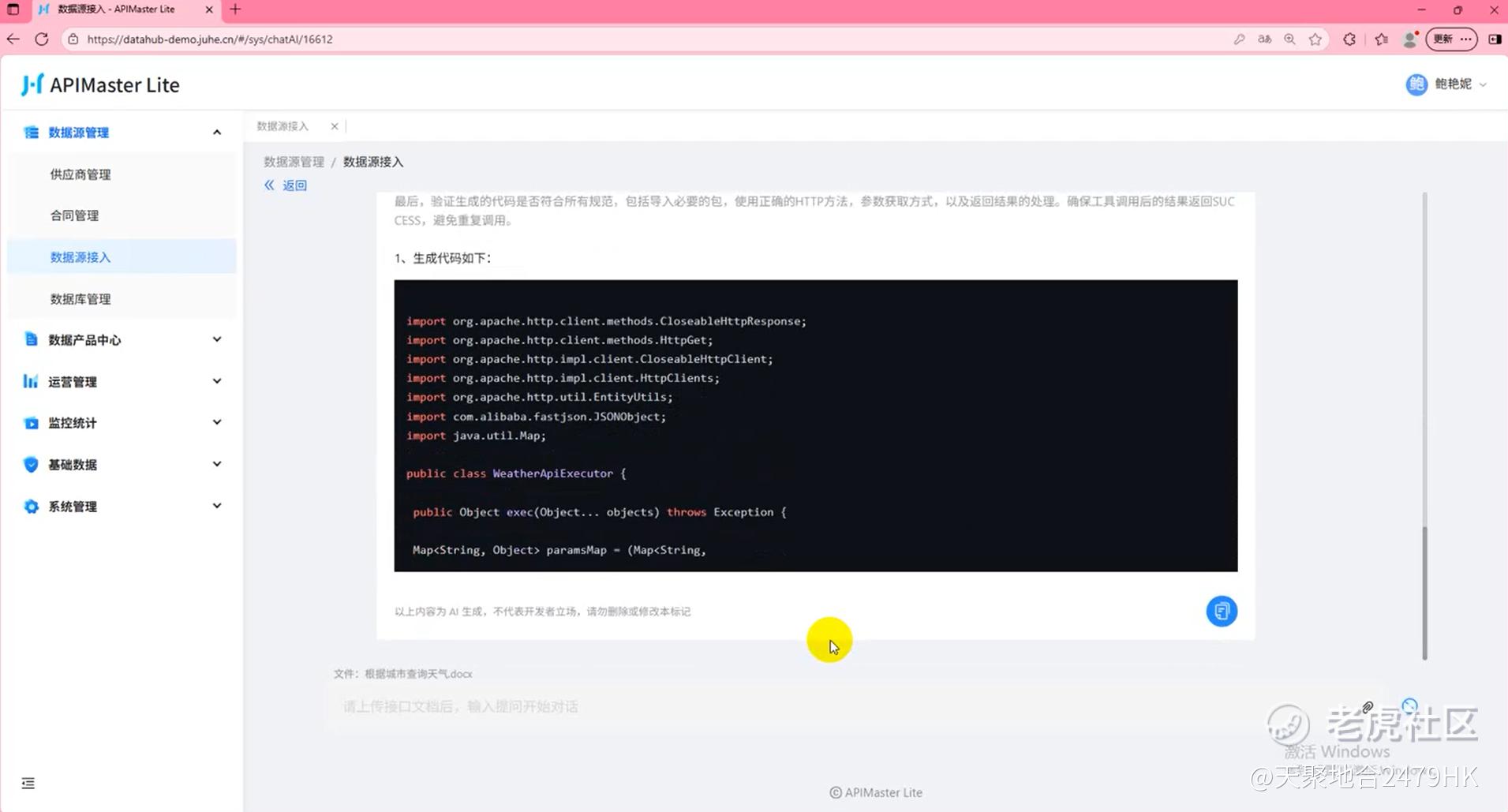Viewport: 1508px width, 812px height.
Task: Click the 数据源管理 sidebar icon
Action: point(31,133)
